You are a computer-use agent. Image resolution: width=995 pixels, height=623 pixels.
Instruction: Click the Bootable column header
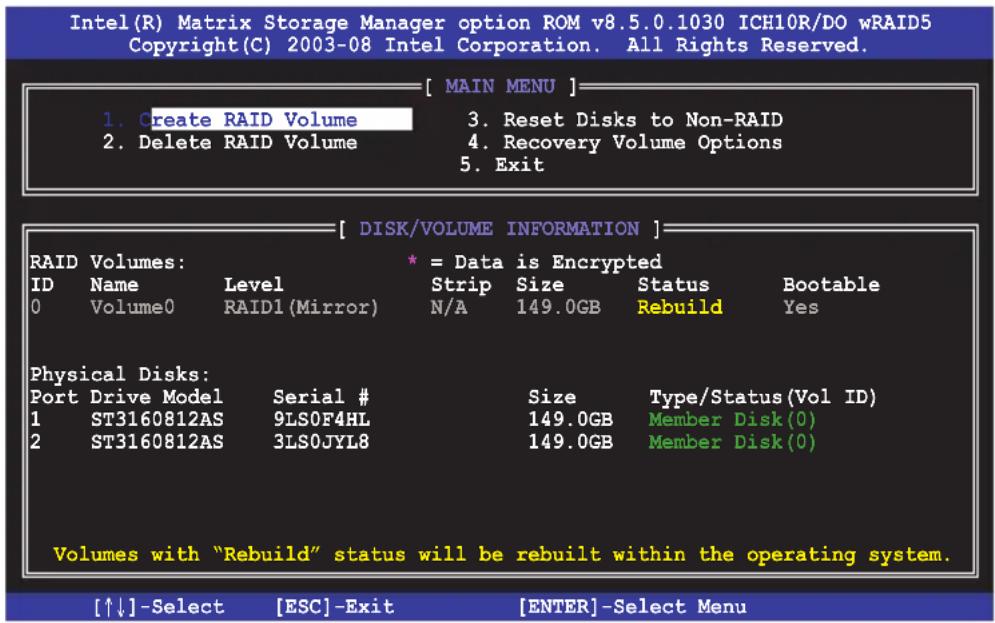tap(831, 285)
